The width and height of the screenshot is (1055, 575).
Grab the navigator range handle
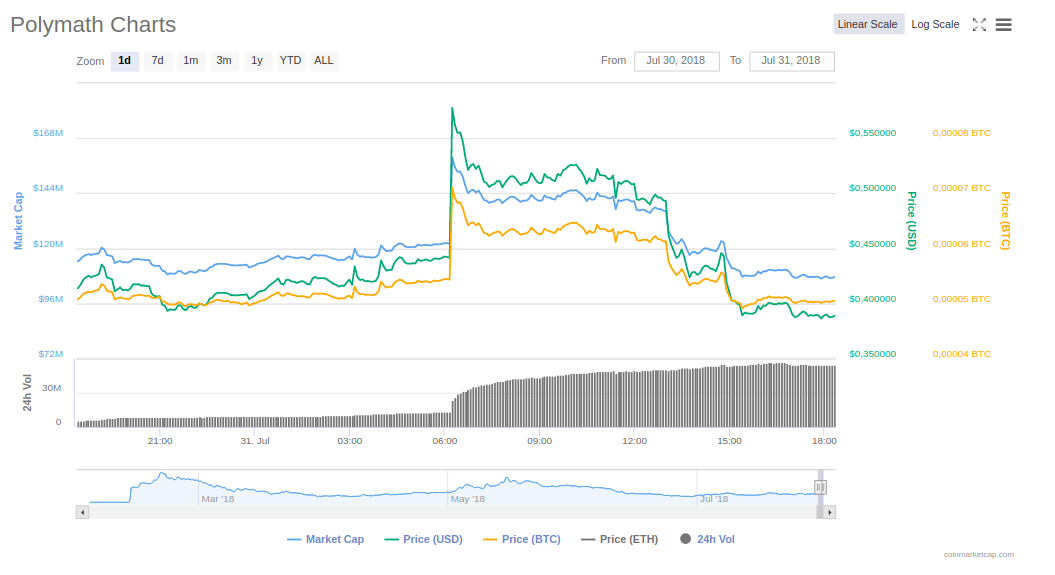click(820, 487)
